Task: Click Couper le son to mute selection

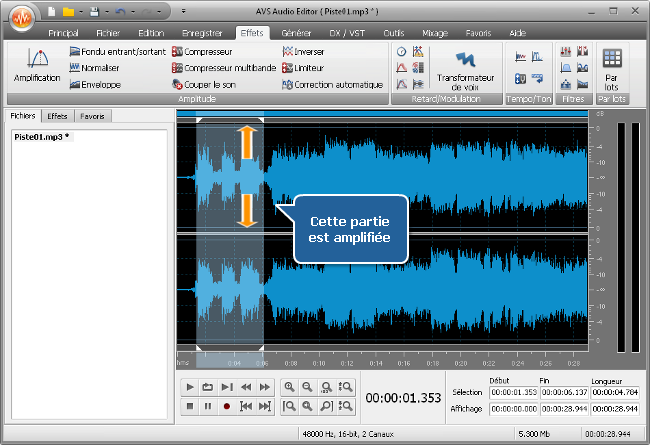Action: pos(210,85)
